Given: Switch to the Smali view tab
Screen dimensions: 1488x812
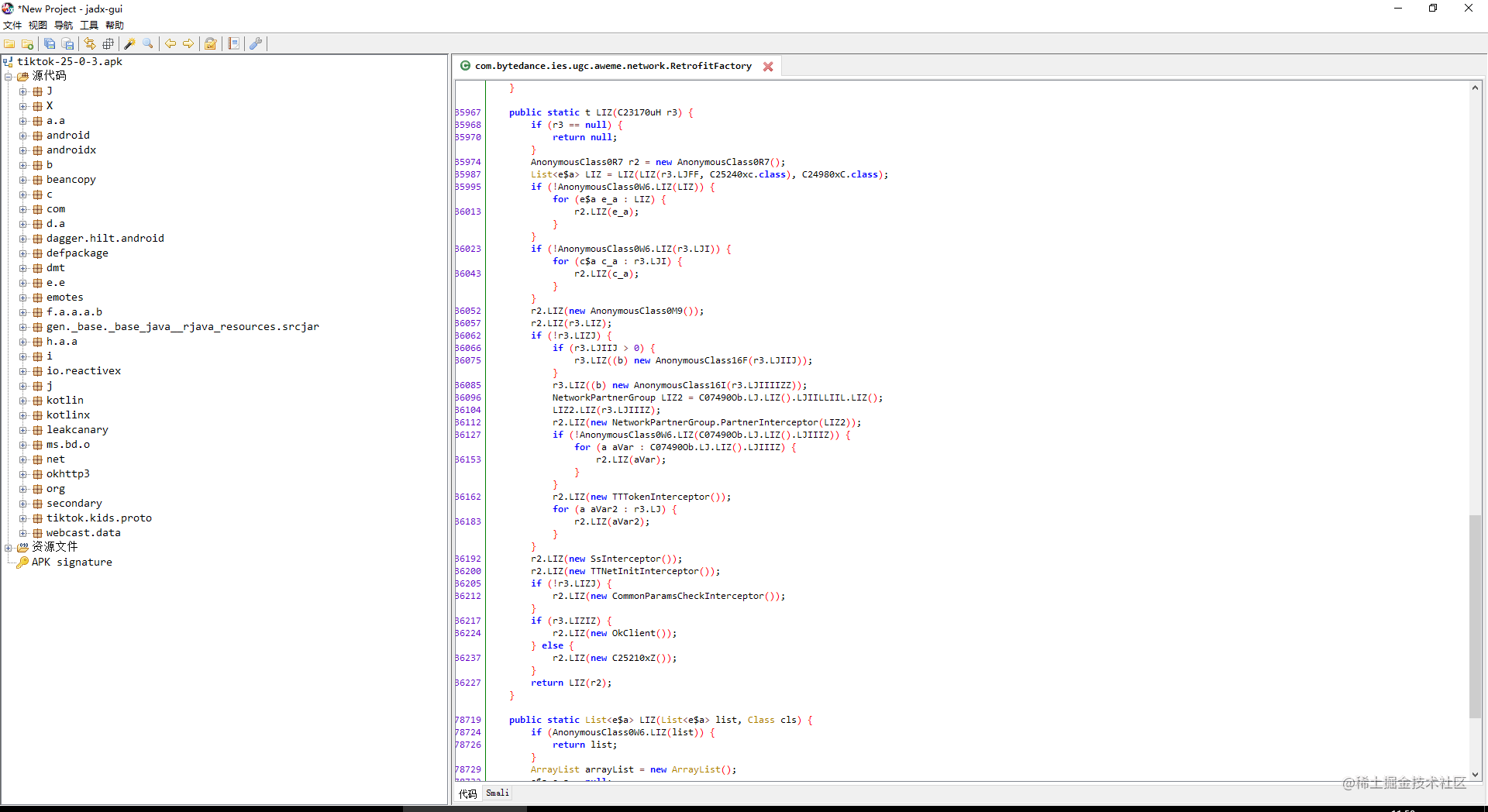Looking at the screenshot, I should click(x=498, y=793).
